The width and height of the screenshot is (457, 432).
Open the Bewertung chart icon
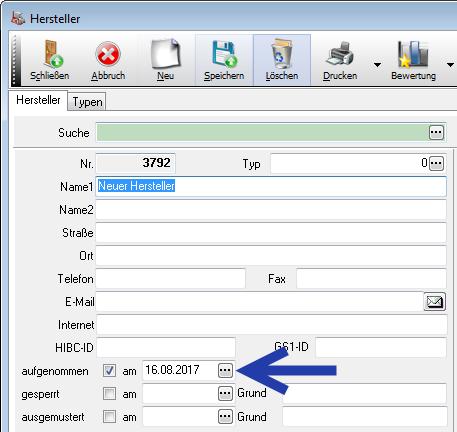[x=413, y=54]
